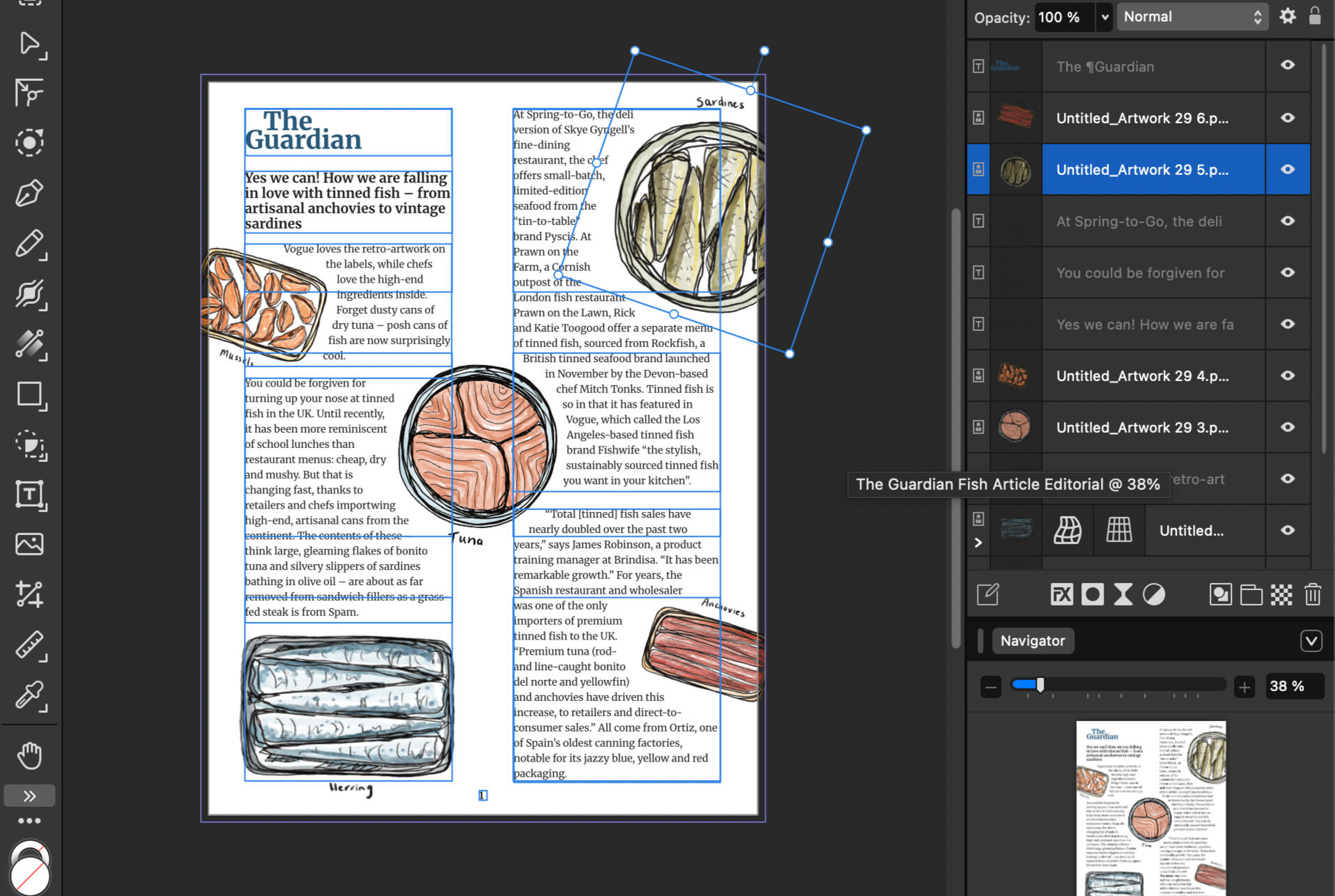Select the At Spring-to-Go, the deli layer

[x=1139, y=222]
